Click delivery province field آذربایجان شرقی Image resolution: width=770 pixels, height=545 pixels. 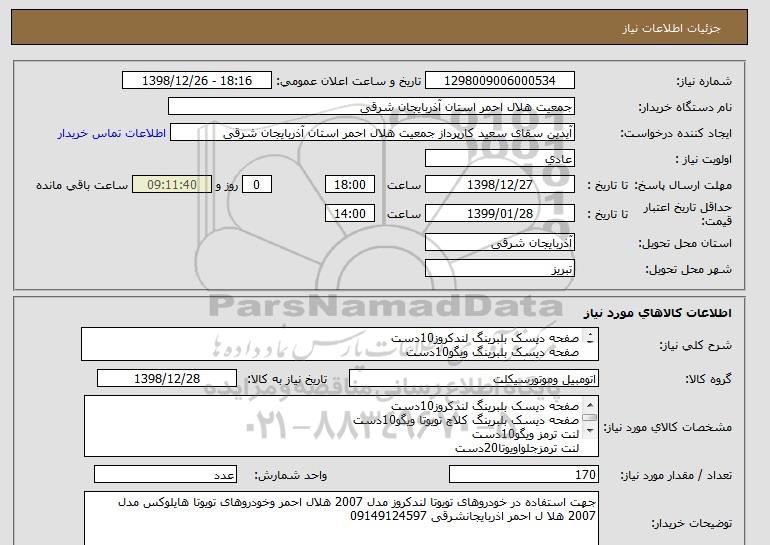[500, 243]
